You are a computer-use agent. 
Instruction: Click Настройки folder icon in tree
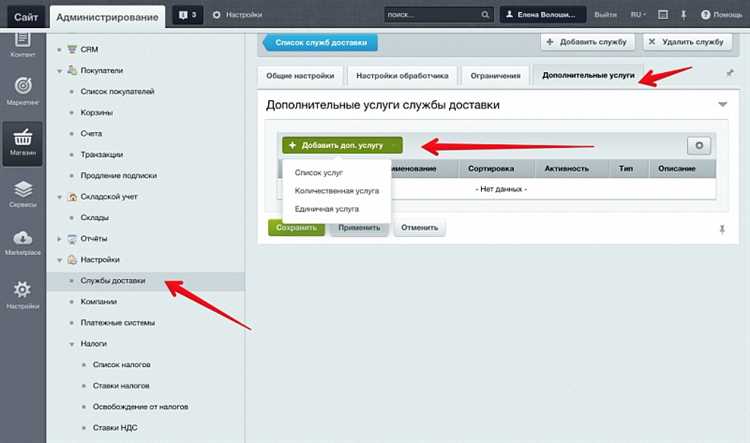click(72, 260)
